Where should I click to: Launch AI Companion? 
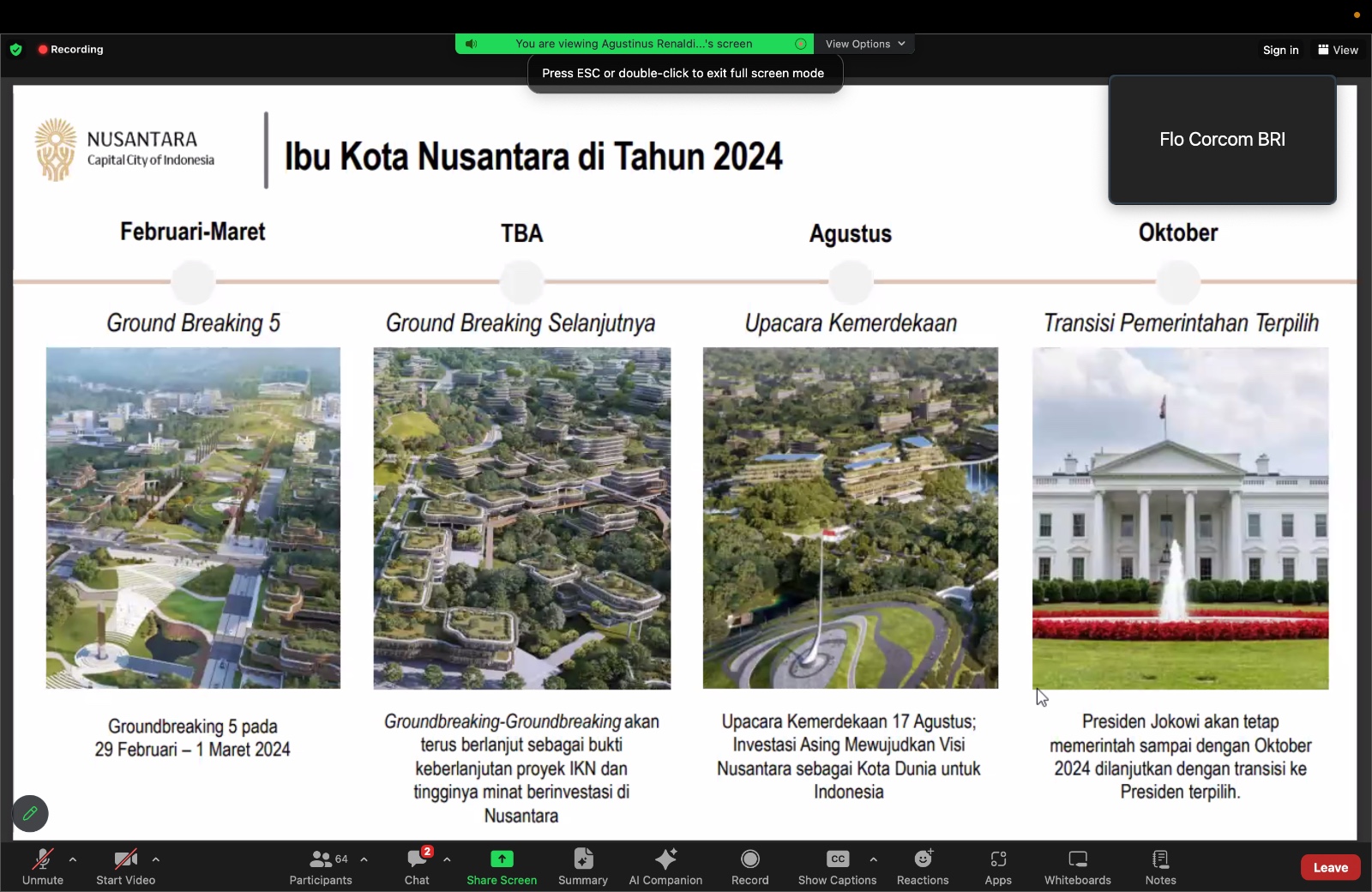point(665,866)
